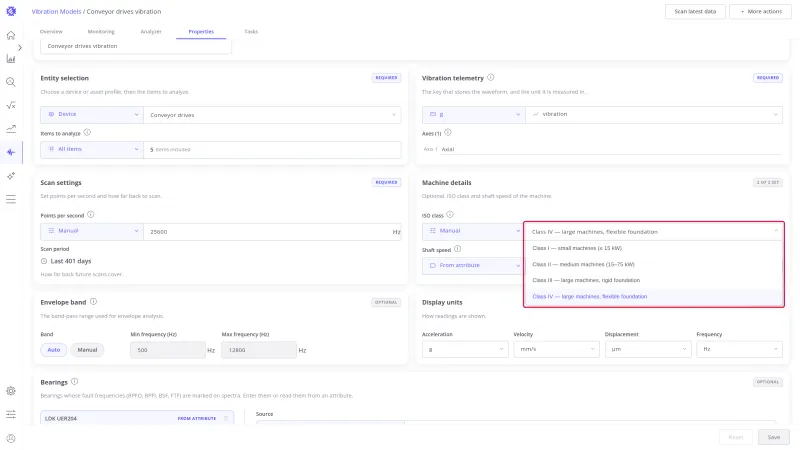Open the user account sidebar icon
Screen dimensions: 800x450
[x=11, y=438]
